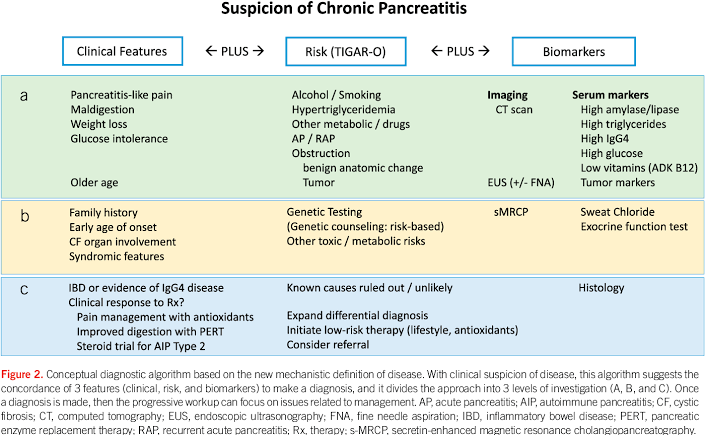The width and height of the screenshot is (705, 435).
Task: Click the Biomarkers box
Action: point(563,49)
